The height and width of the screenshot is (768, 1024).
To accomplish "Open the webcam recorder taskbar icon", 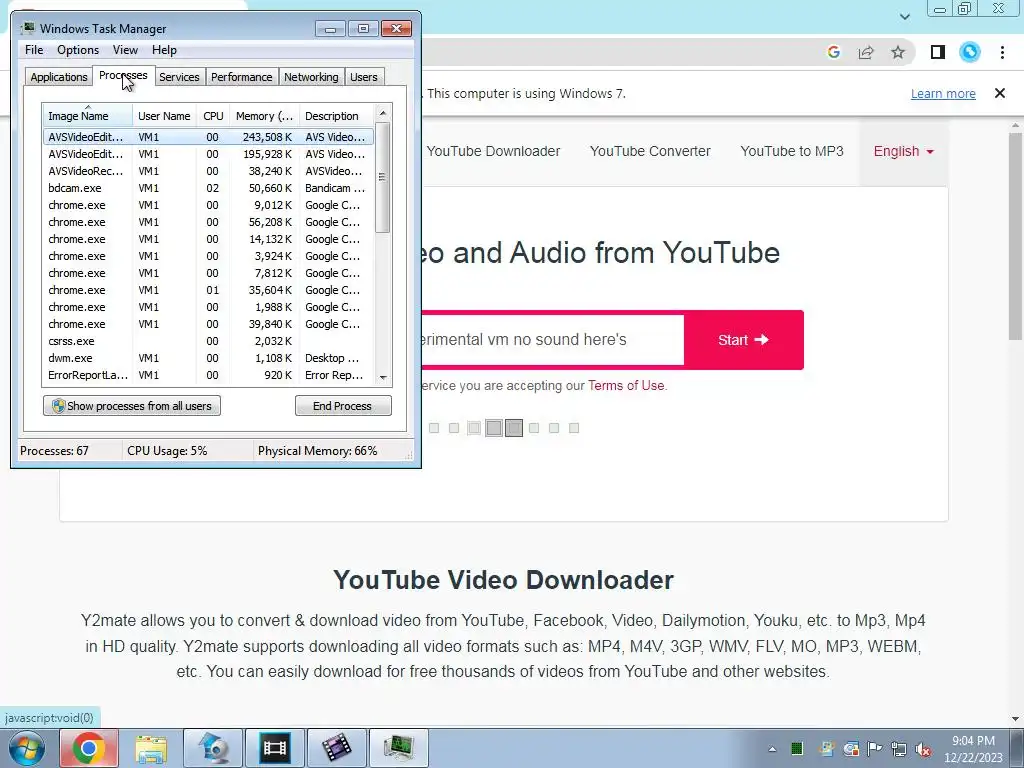I will [x=213, y=748].
